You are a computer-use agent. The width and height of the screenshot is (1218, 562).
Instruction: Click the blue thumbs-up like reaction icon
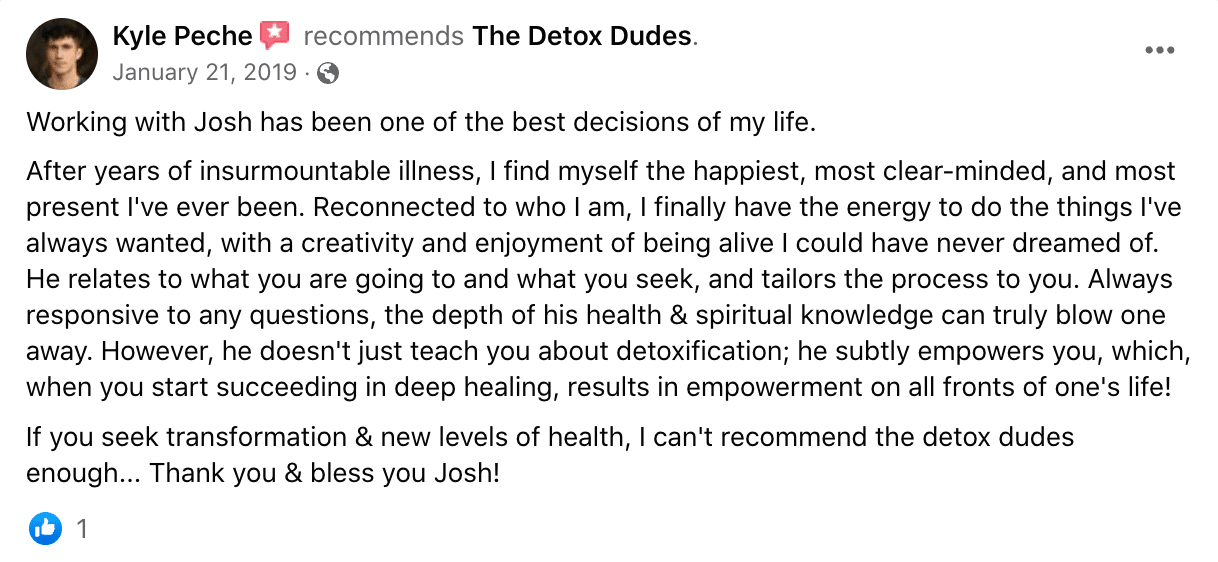pyautogui.click(x=45, y=528)
